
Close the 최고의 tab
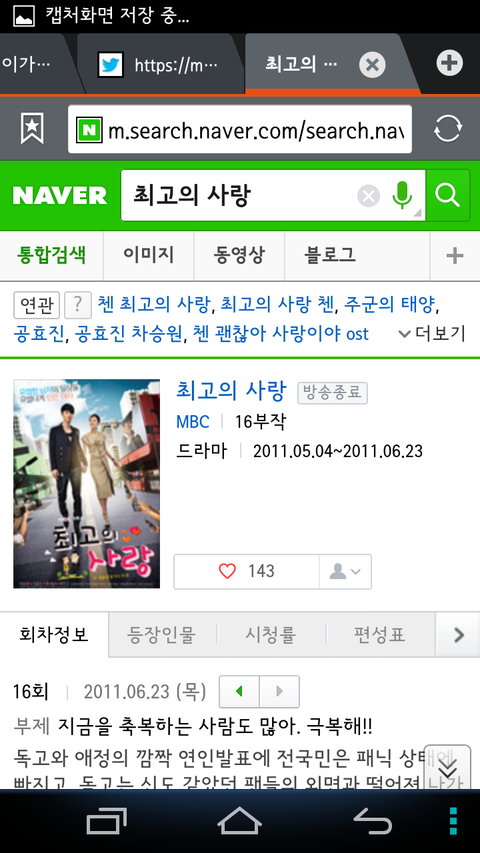pyautogui.click(x=372, y=65)
